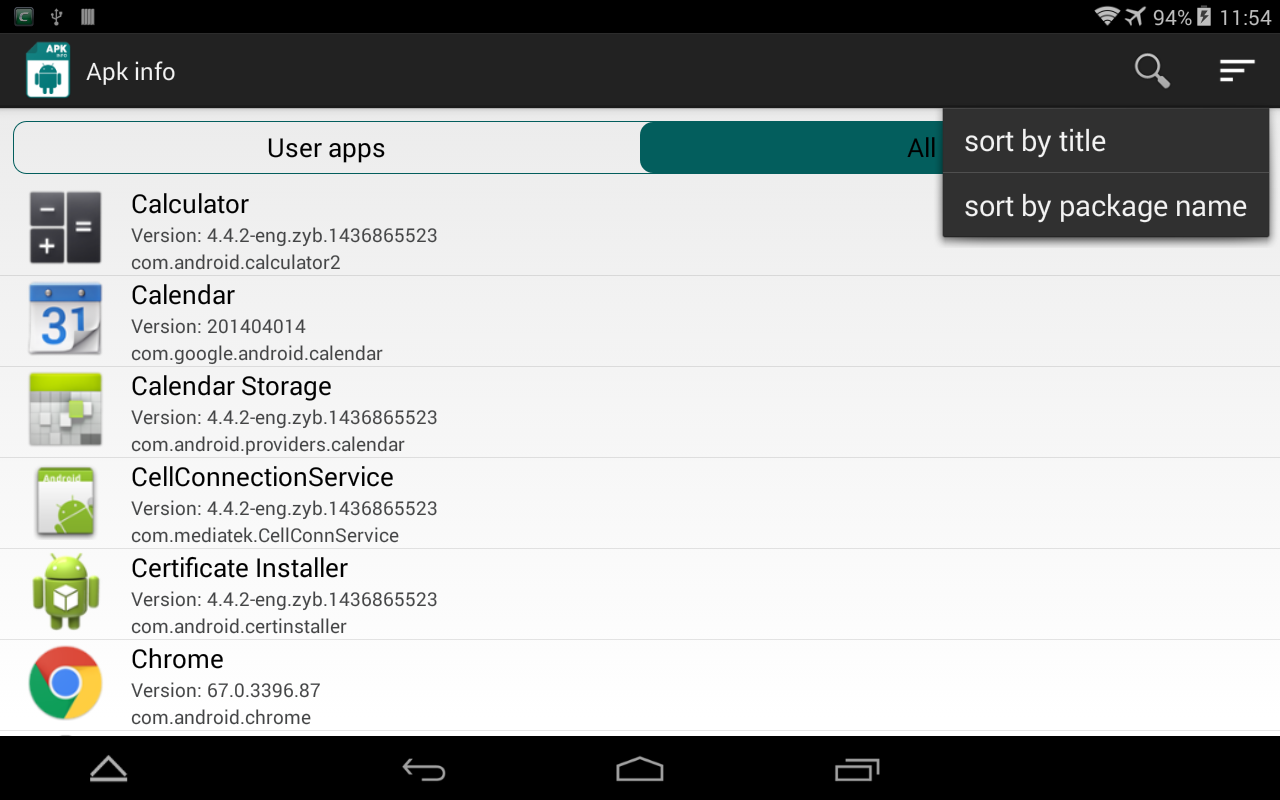1280x800 pixels.
Task: Tap the navigation bar up-arrow button
Action: point(108,768)
